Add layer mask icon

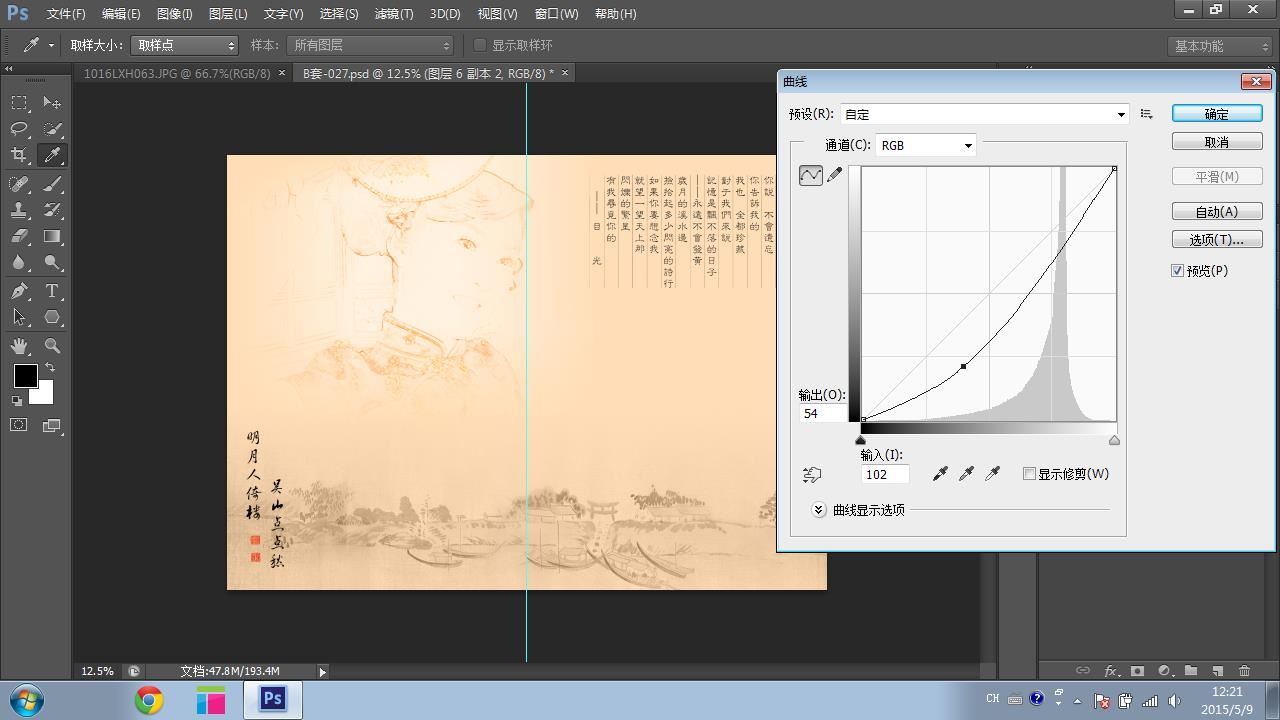pyautogui.click(x=1137, y=671)
